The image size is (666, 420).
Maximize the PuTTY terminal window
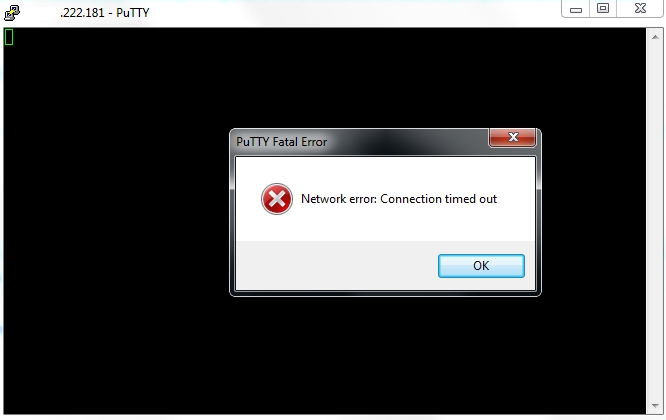[603, 8]
